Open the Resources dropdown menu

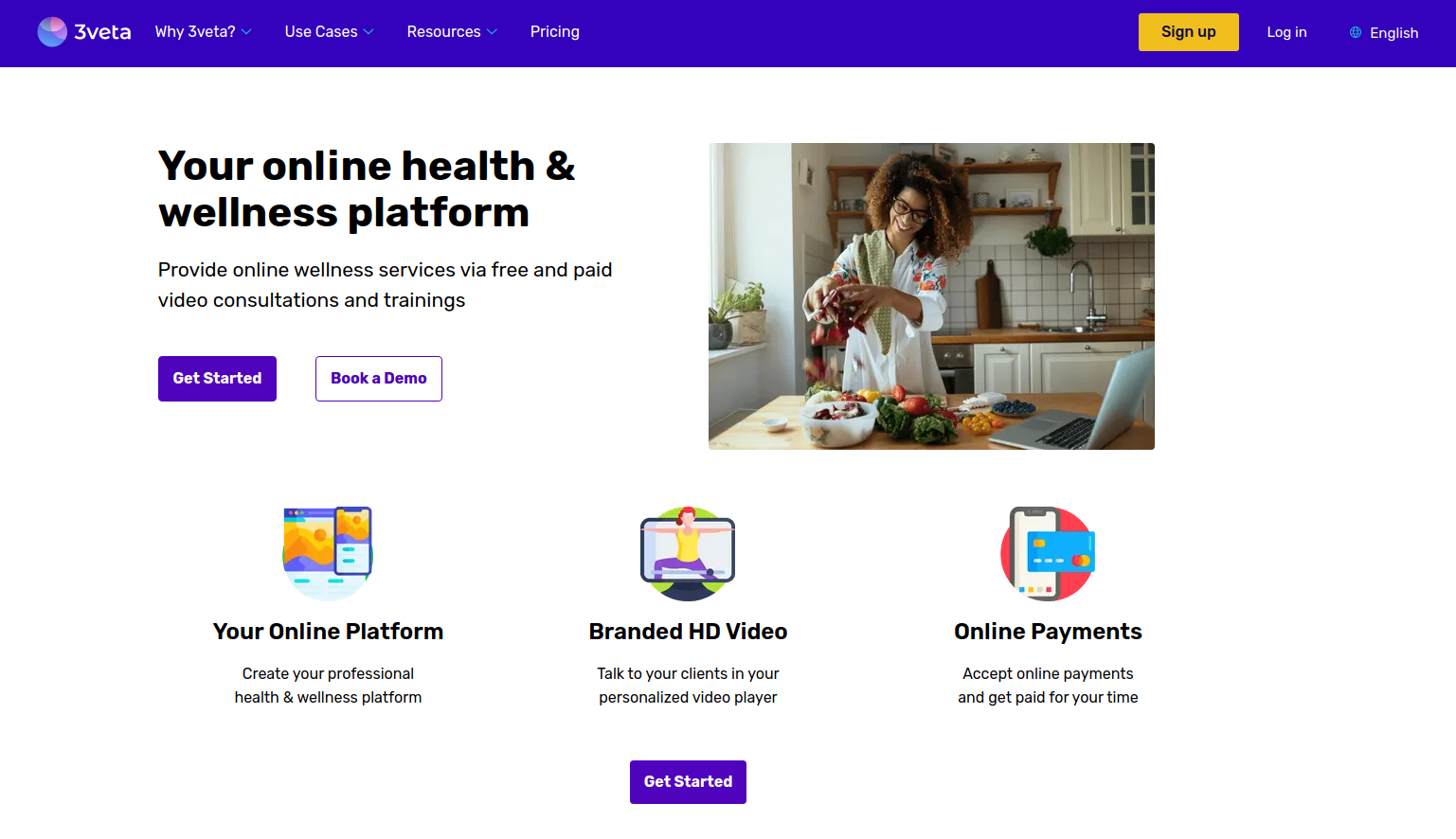(452, 32)
